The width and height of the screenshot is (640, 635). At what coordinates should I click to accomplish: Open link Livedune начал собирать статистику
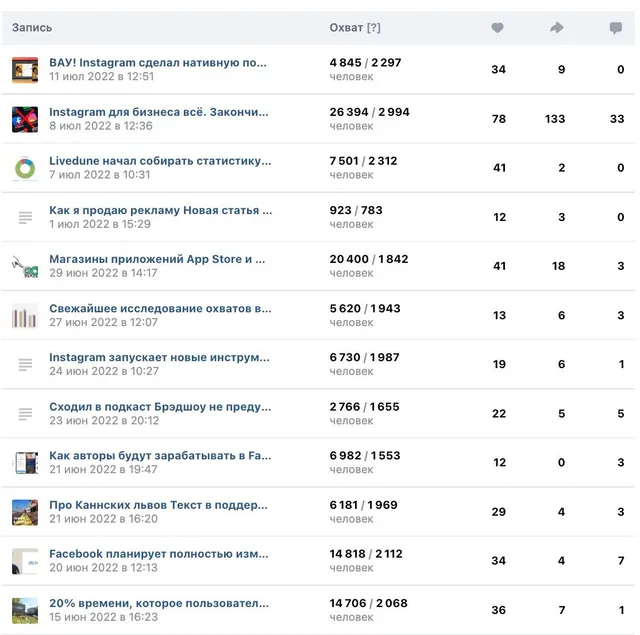(160, 161)
